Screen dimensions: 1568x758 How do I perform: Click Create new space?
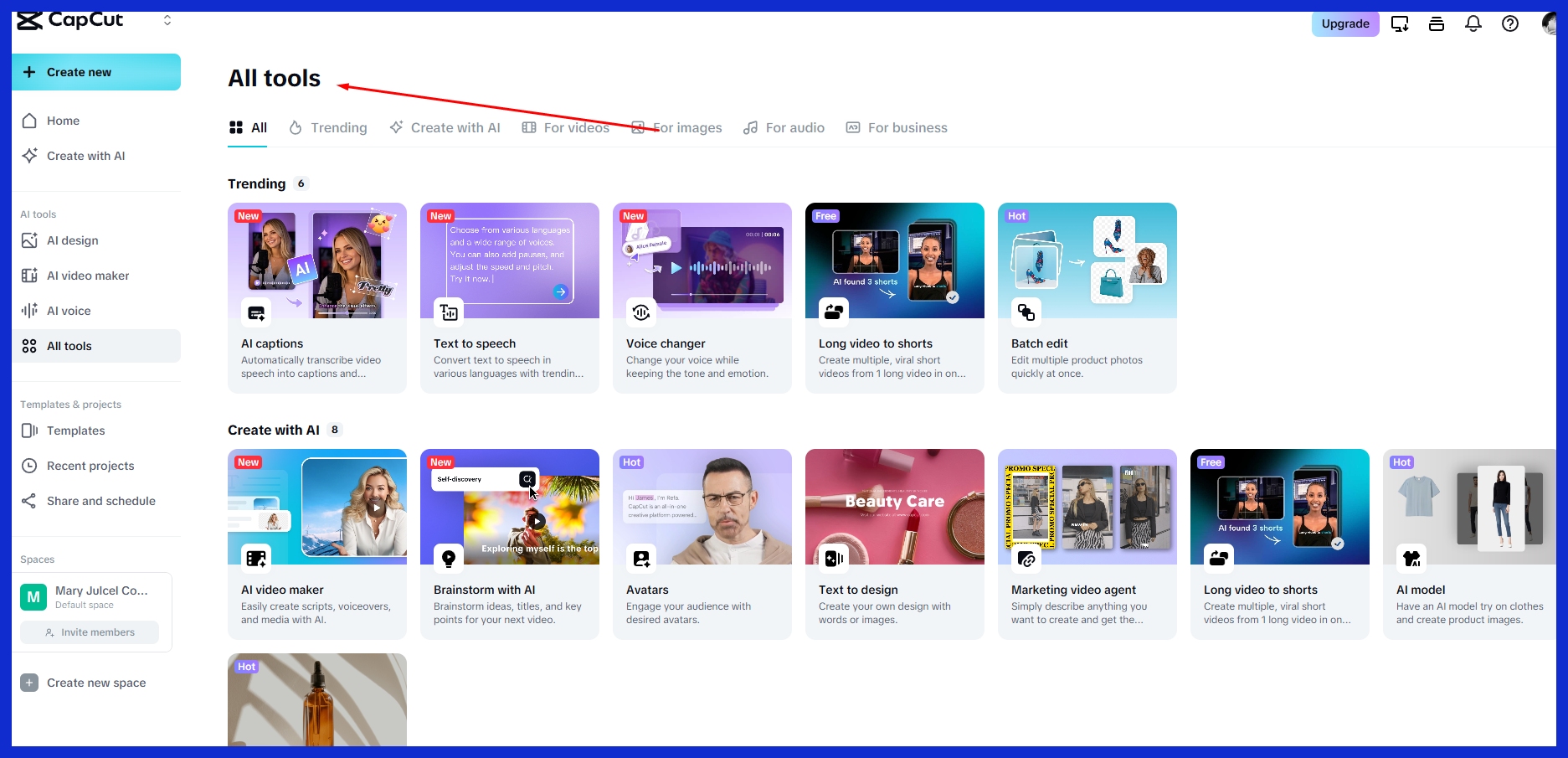coord(95,683)
